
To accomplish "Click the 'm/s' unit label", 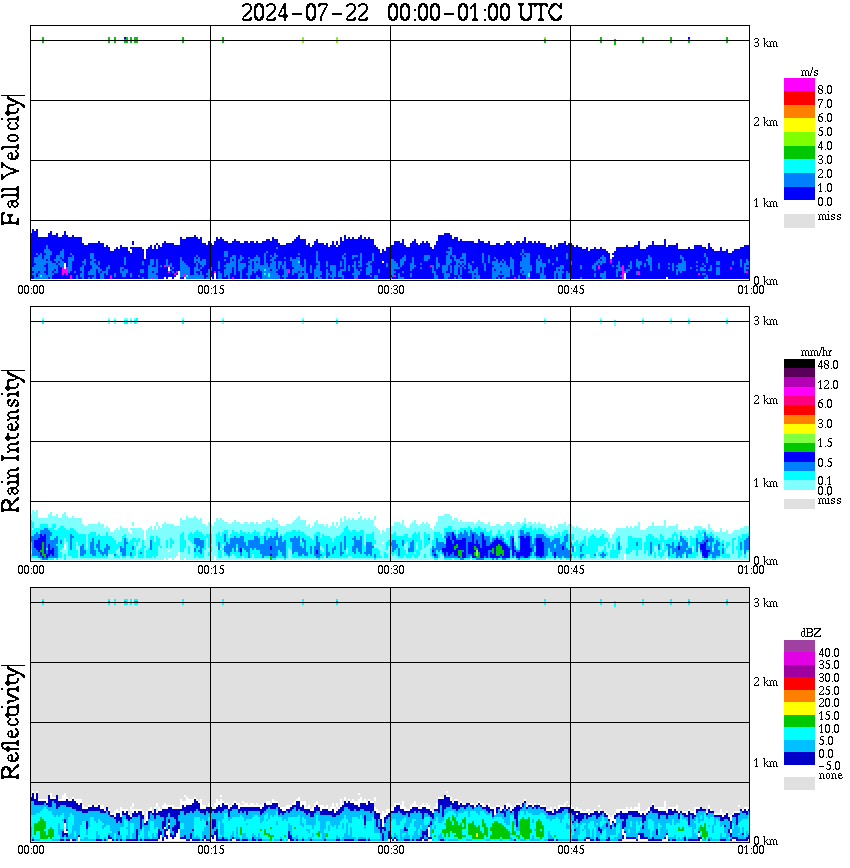I will [x=809, y=72].
